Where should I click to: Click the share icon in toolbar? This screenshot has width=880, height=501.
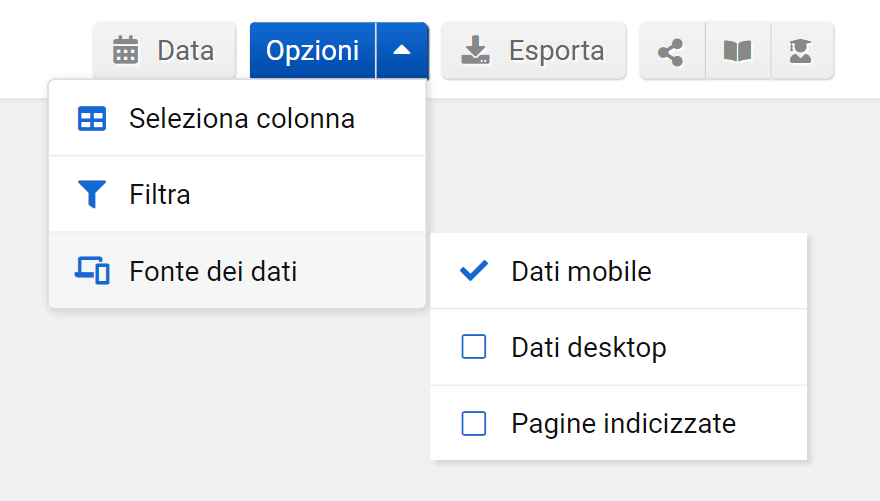pyautogui.click(x=671, y=51)
